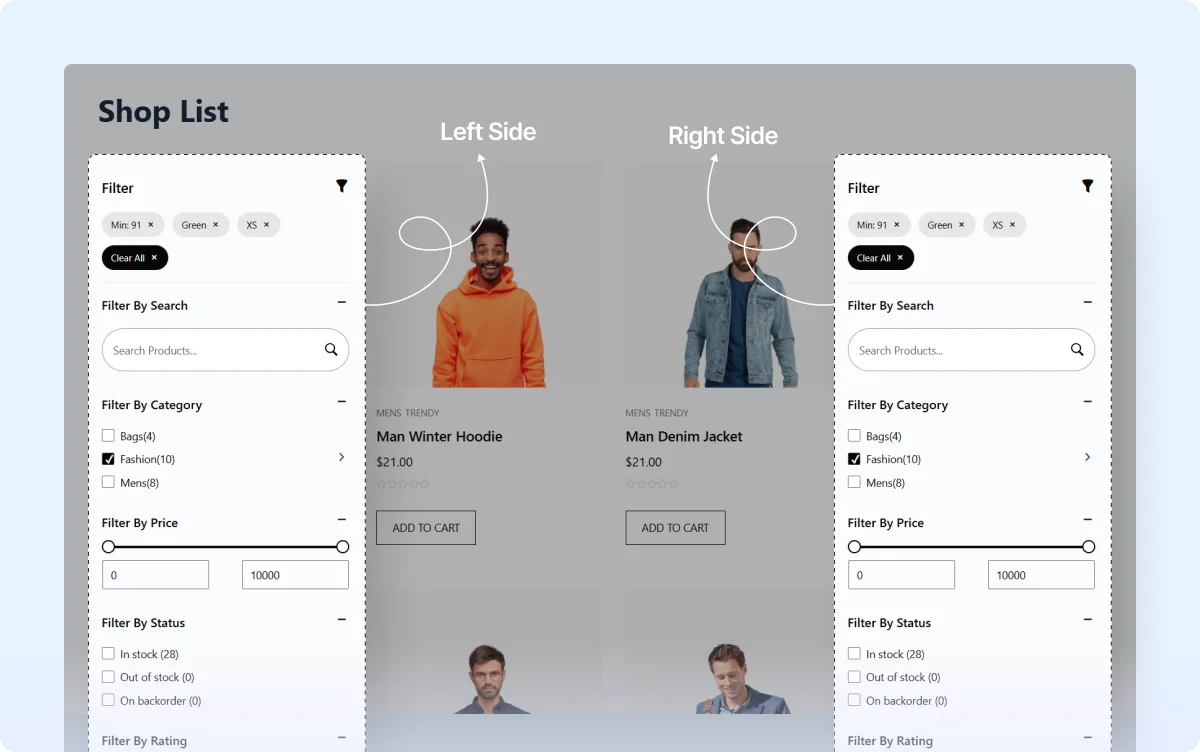The image size is (1200, 752).
Task: Click the funnel icon in right Filter panel
Action: pyautogui.click(x=1088, y=186)
